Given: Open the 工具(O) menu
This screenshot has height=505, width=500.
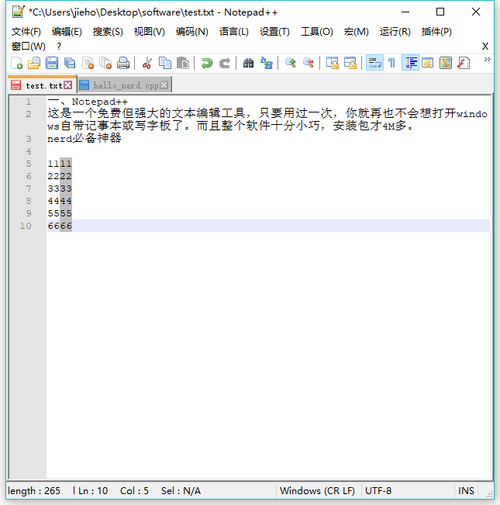Looking at the screenshot, I should [x=317, y=32].
